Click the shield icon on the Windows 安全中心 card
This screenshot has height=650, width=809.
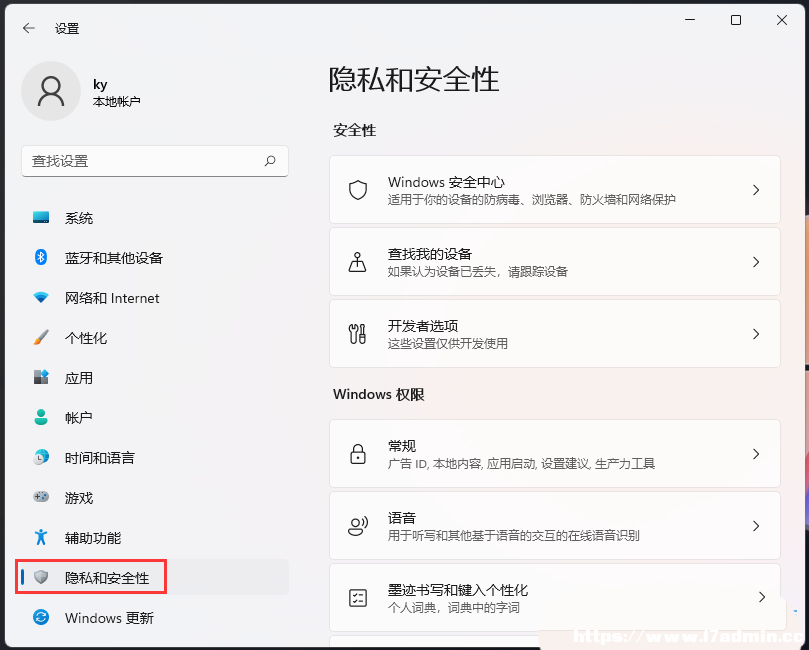coord(358,190)
